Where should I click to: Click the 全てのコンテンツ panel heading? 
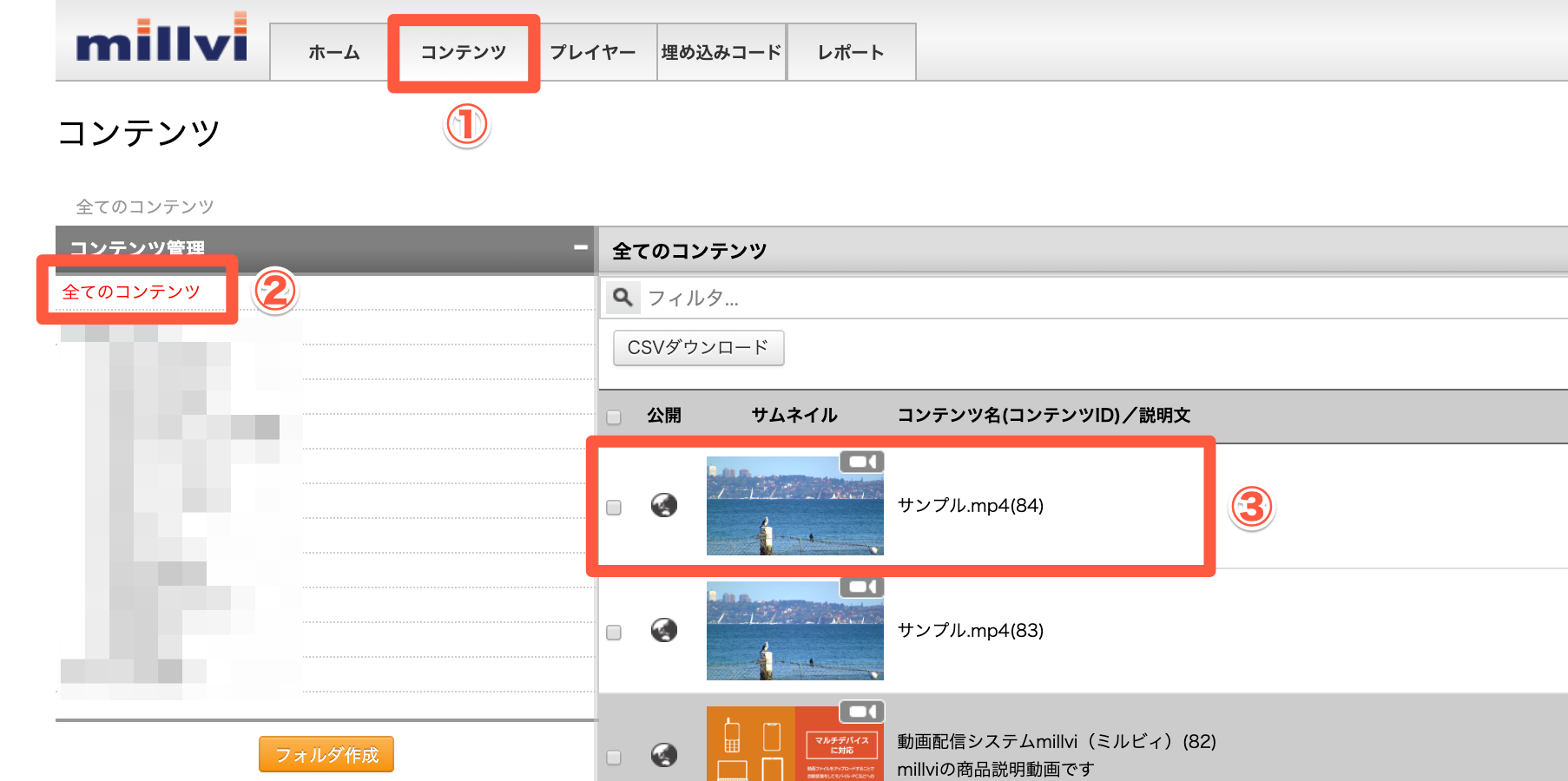[689, 251]
